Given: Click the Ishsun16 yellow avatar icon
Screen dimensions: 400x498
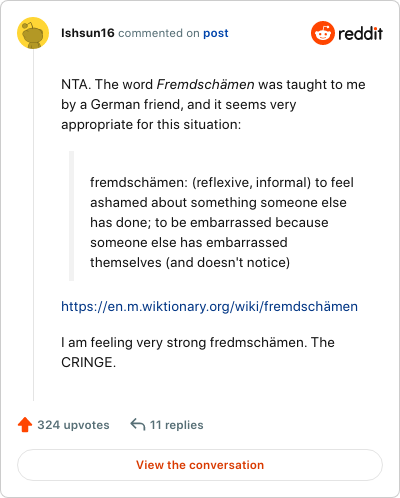Looking at the screenshot, I should point(33,33).
